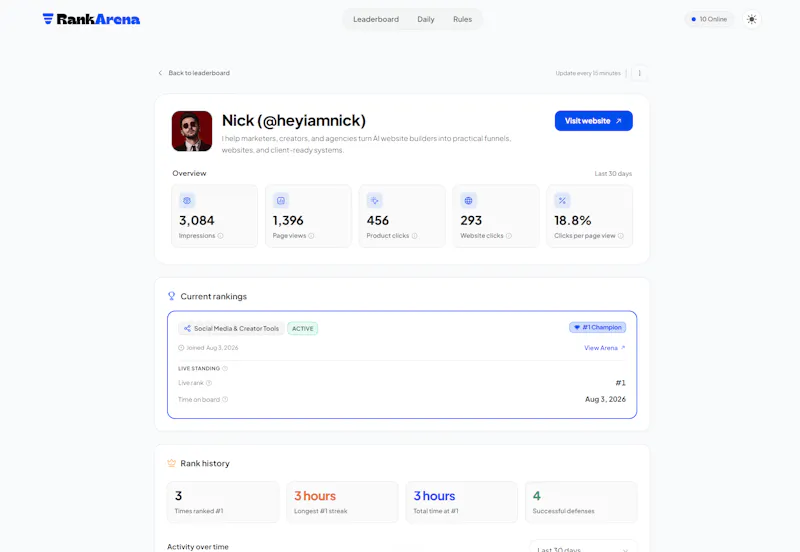Click the #1 live rank value
This screenshot has width=800, height=552.
click(620, 383)
